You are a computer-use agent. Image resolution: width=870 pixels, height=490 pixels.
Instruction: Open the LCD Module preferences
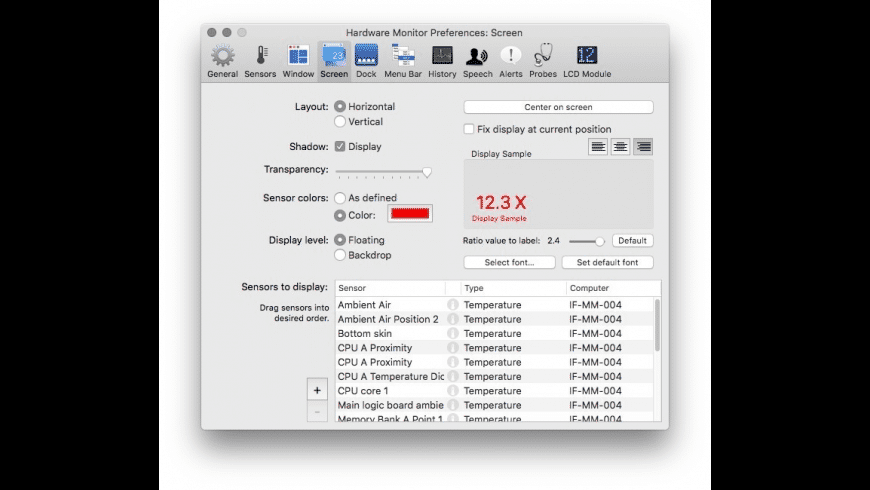[587, 62]
